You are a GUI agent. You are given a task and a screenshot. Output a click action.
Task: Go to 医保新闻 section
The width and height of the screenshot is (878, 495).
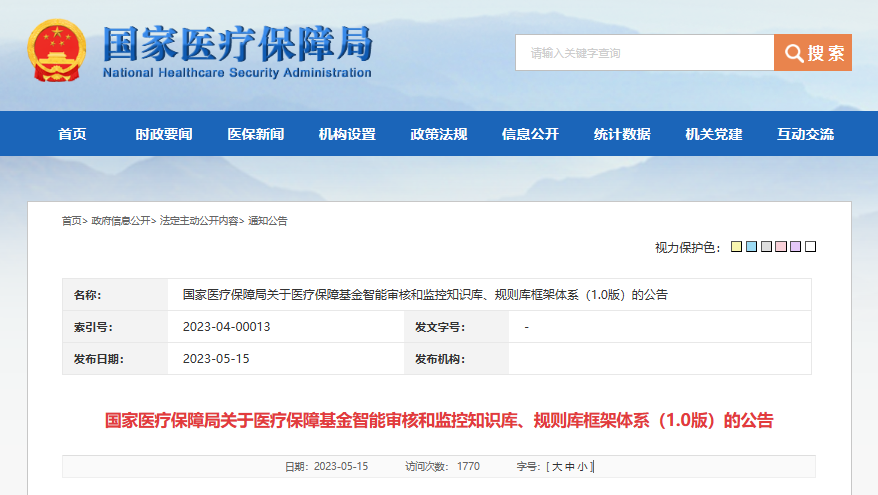point(255,134)
